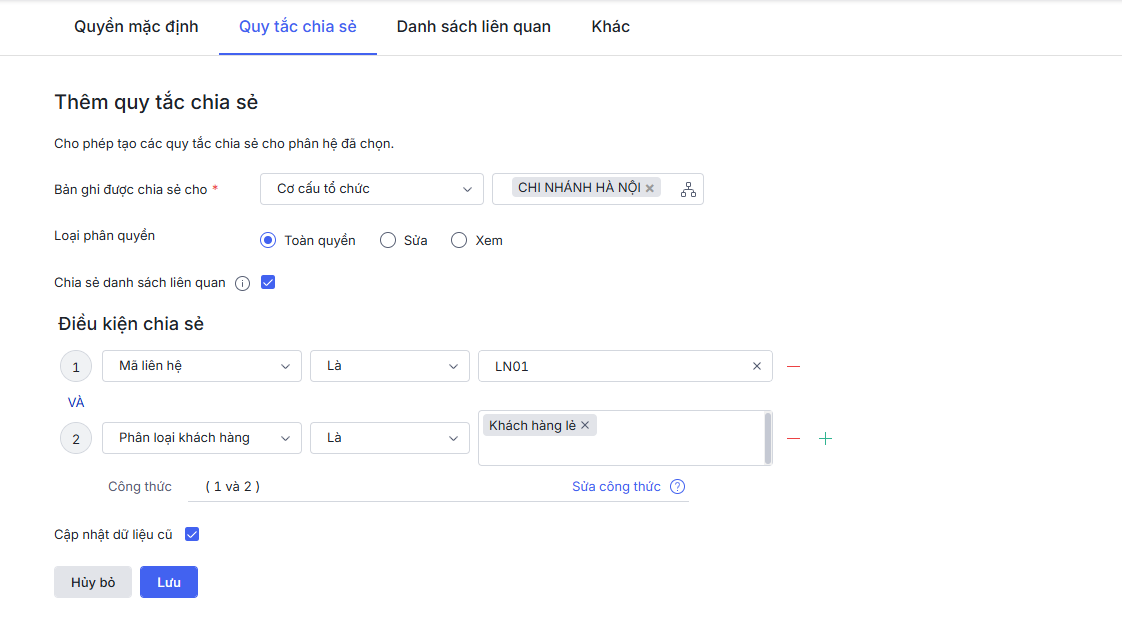Open the organization structure tree picker icon
The width and height of the screenshot is (1122, 644).
tap(688, 189)
